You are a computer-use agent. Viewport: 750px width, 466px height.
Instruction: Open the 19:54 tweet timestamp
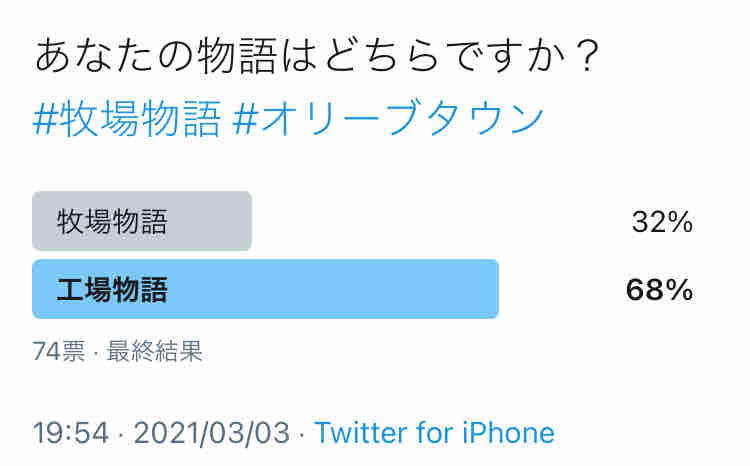pos(71,433)
